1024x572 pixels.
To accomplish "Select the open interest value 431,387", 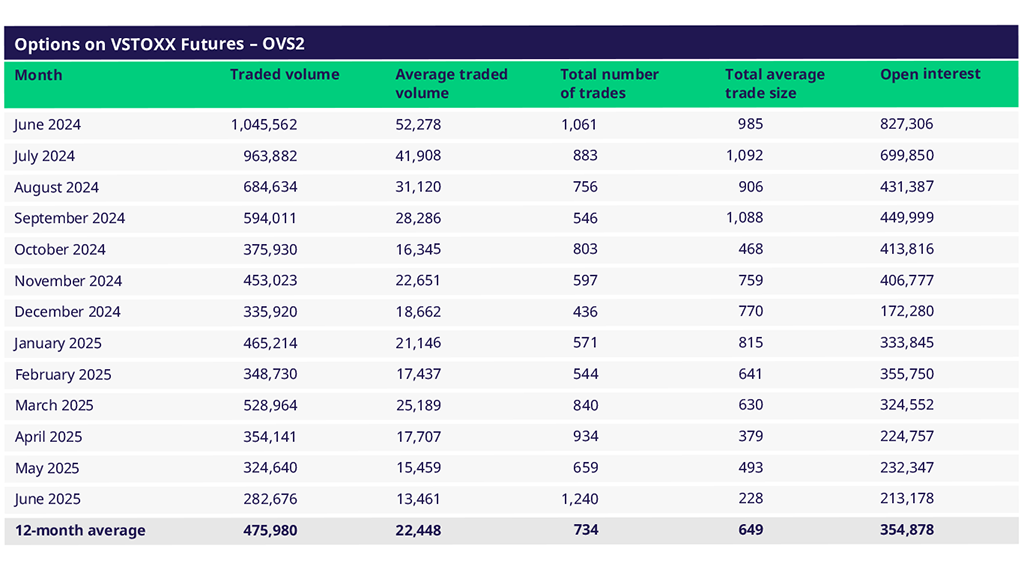I will pyautogui.click(x=906, y=187).
